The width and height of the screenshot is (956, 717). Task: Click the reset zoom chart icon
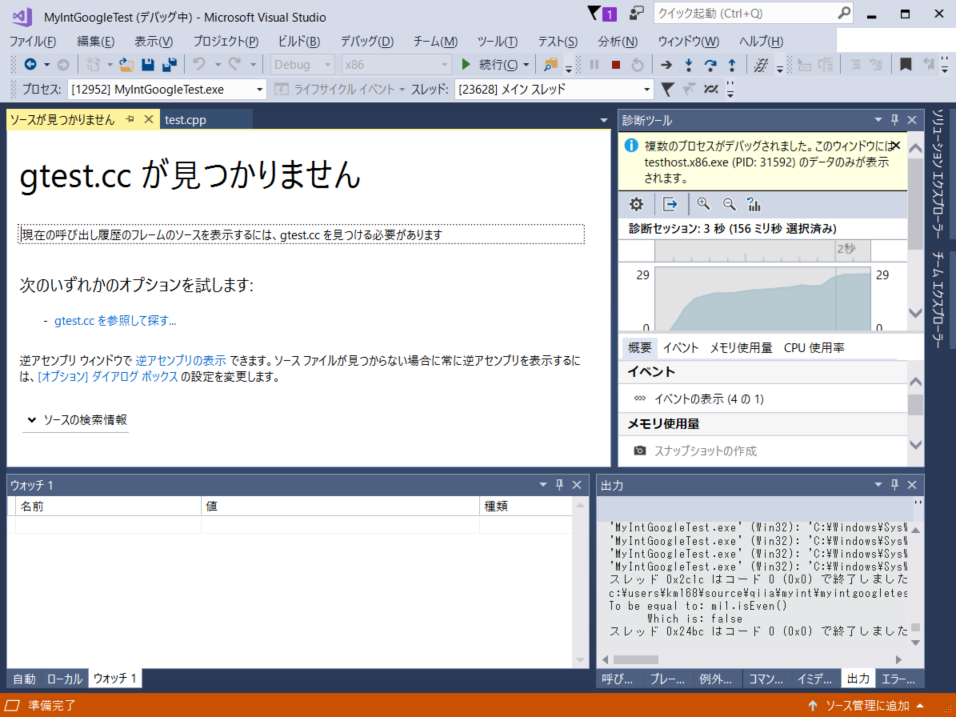point(754,204)
